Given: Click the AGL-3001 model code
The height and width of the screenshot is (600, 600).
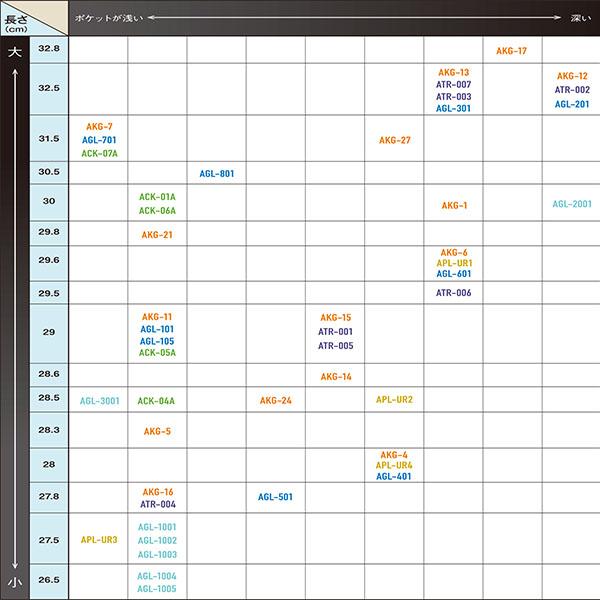Looking at the screenshot, I should 99,401.
